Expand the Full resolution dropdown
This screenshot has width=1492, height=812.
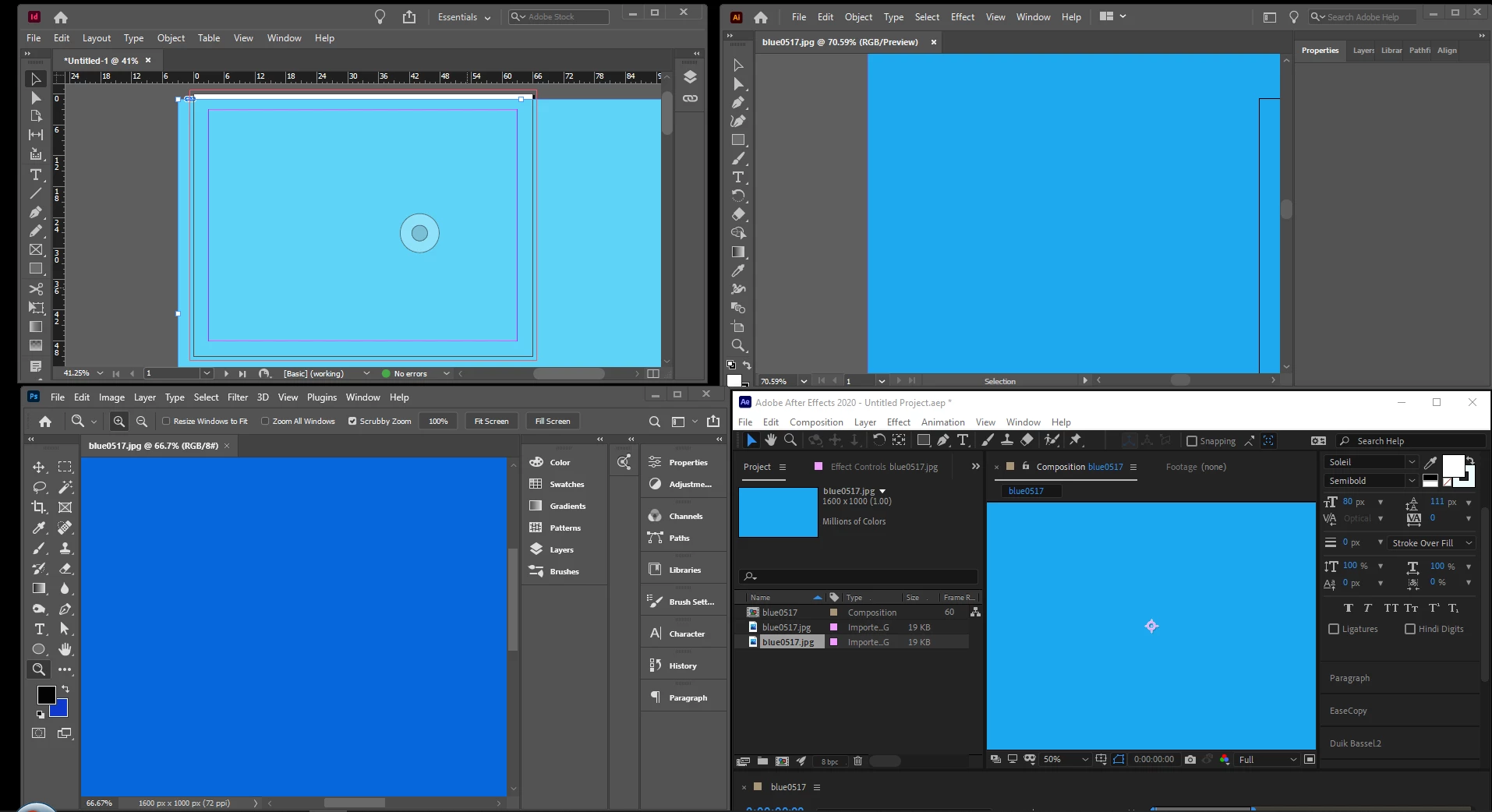1267,759
